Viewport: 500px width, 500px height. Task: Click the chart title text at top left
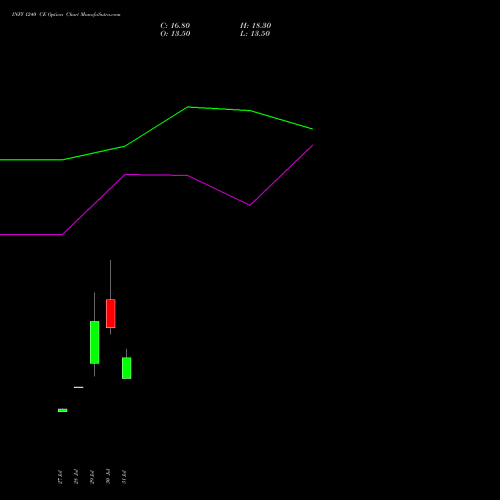(66, 15)
